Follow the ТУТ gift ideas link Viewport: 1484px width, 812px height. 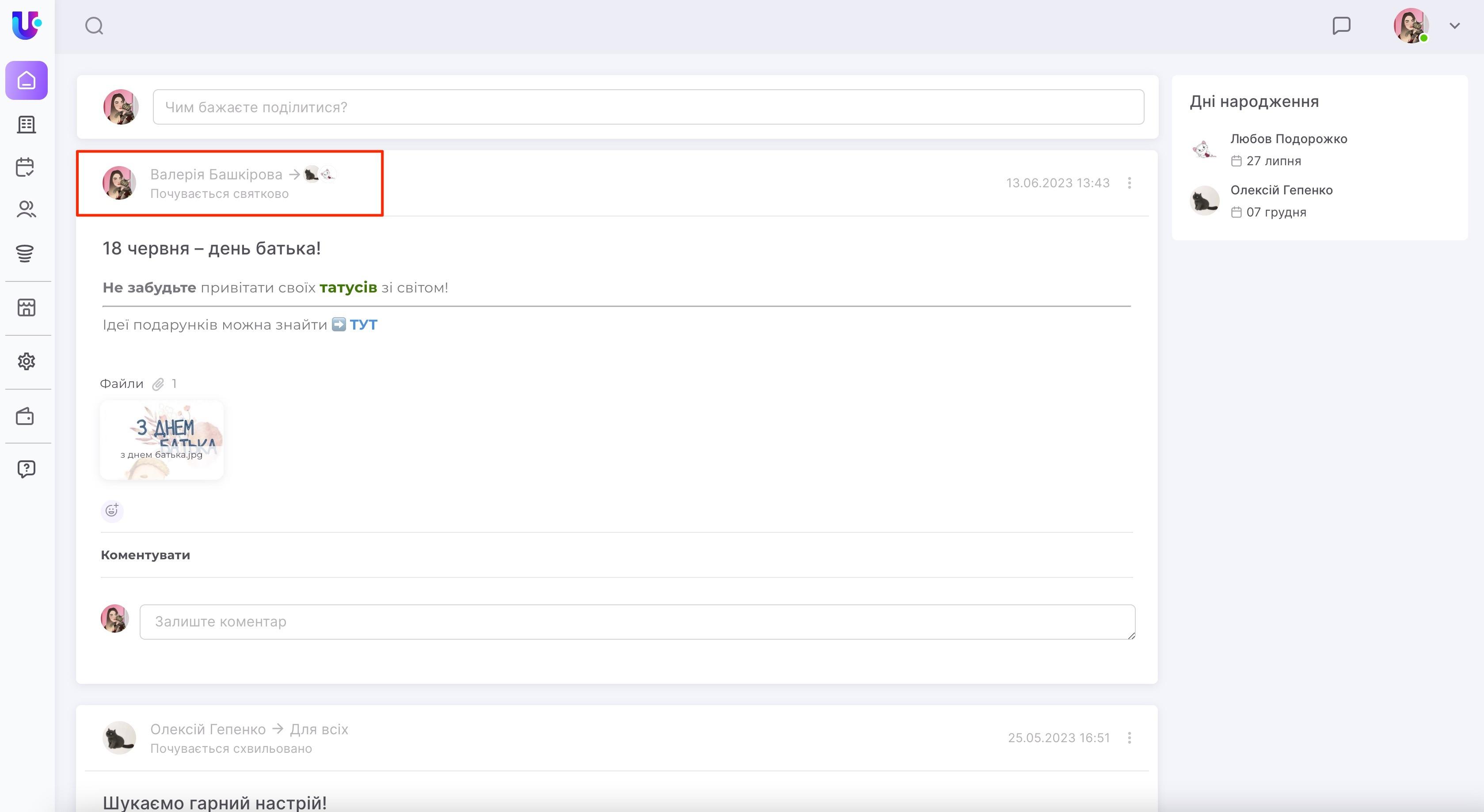(x=363, y=325)
